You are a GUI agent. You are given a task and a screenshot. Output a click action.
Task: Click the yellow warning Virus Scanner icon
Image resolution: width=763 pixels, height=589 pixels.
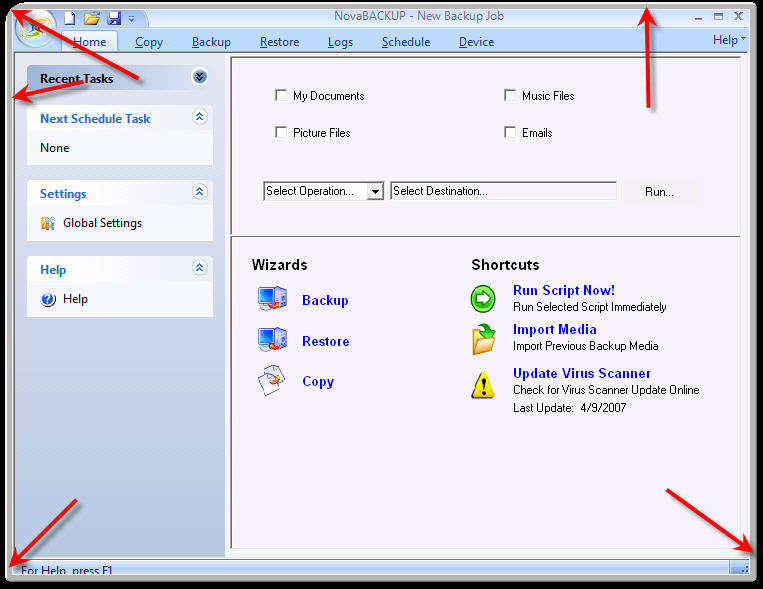click(483, 385)
